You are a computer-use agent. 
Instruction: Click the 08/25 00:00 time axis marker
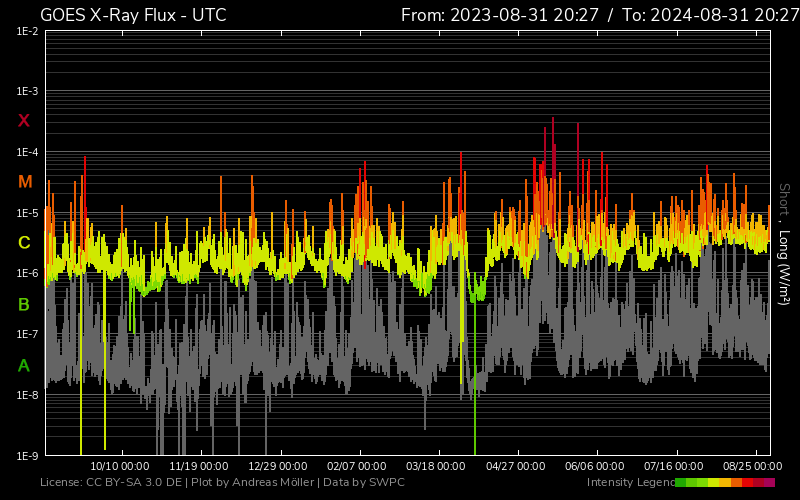(753, 466)
